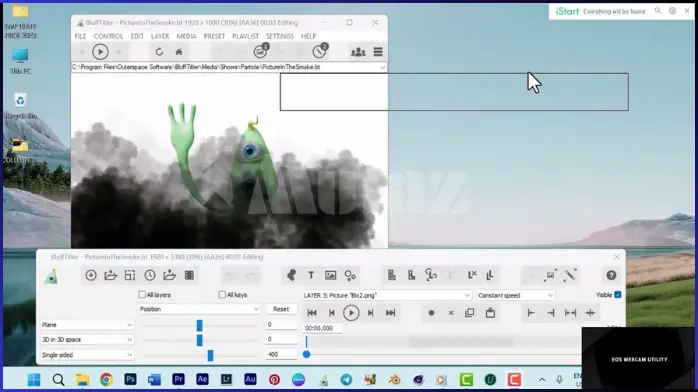The image size is (698, 392).
Task: Click the picture badge icon in main toolbar
Action: tap(261, 51)
